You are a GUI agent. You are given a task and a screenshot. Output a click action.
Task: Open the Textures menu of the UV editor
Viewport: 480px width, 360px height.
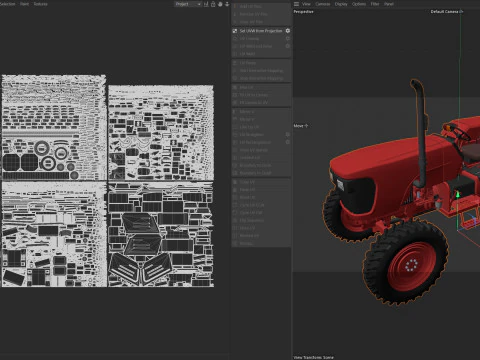click(x=40, y=4)
